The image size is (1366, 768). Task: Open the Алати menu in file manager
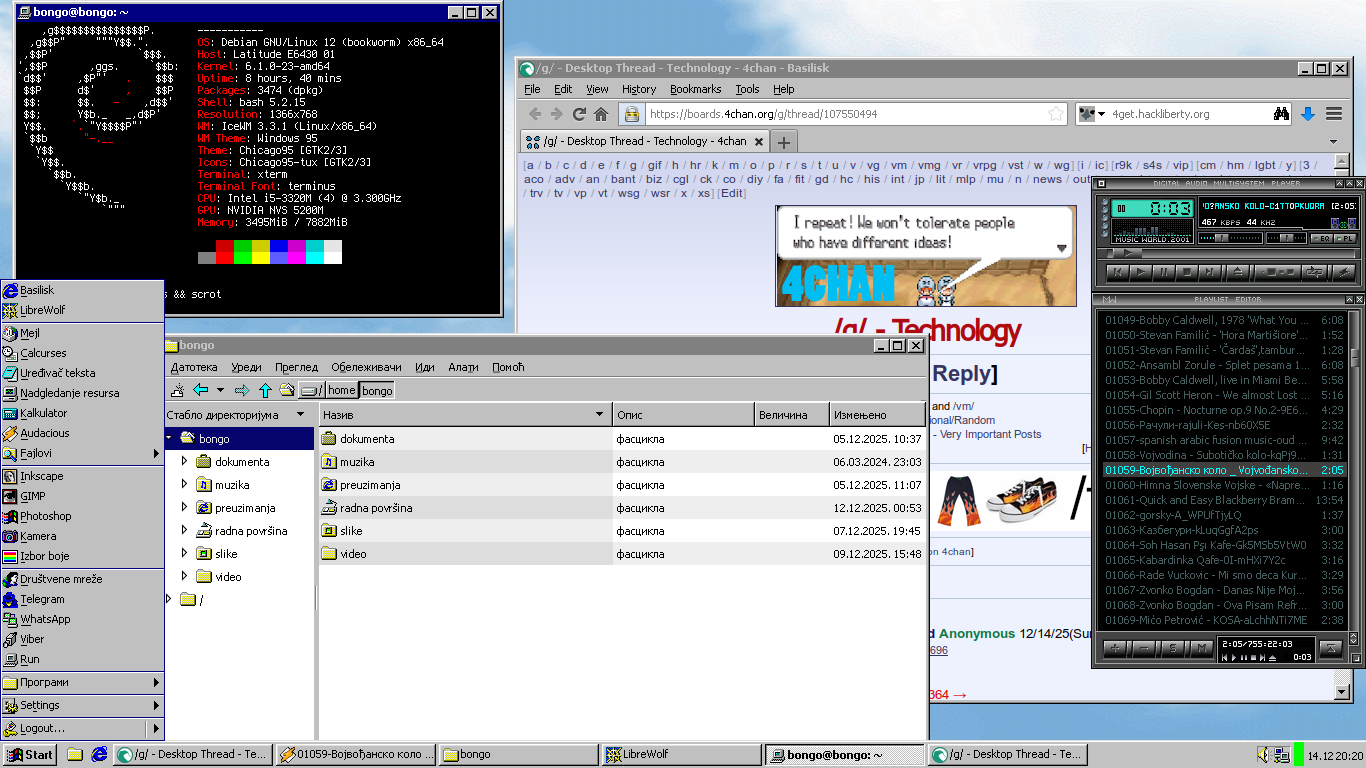[x=463, y=367]
